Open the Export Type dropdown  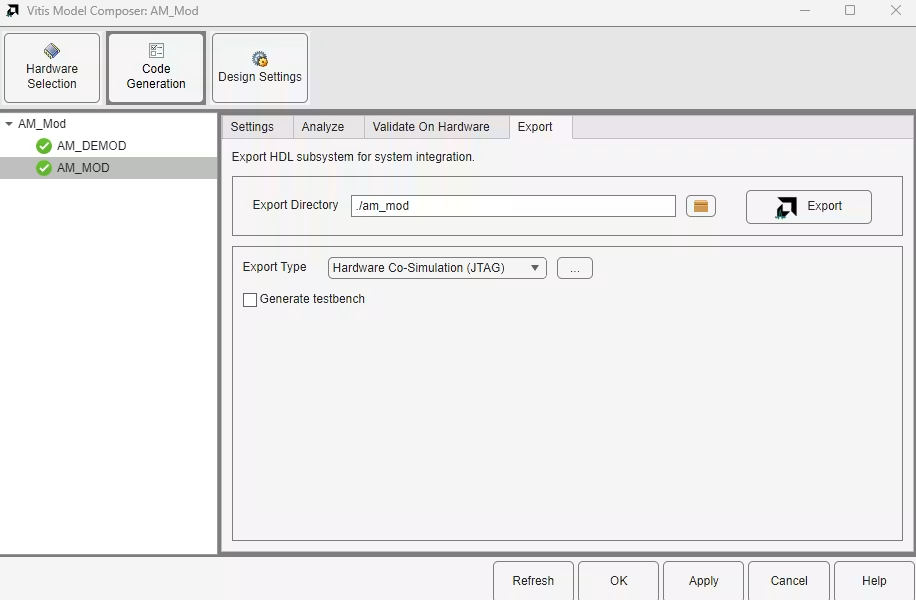437,268
